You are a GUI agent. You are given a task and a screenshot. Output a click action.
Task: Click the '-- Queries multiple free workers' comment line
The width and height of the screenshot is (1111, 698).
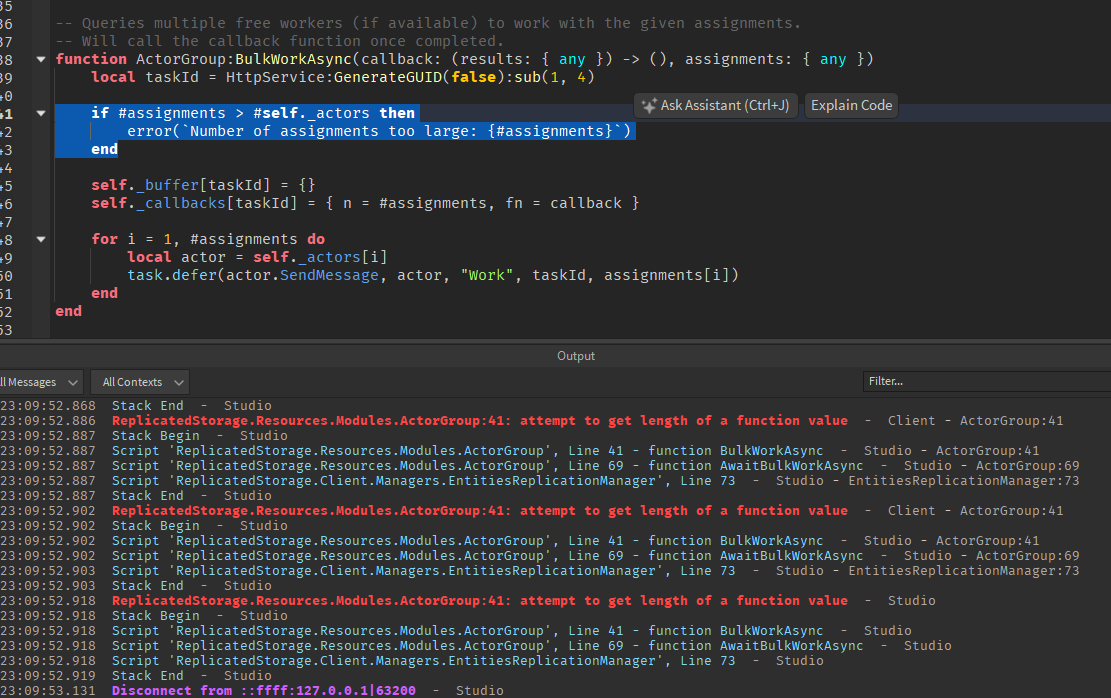coord(428,23)
